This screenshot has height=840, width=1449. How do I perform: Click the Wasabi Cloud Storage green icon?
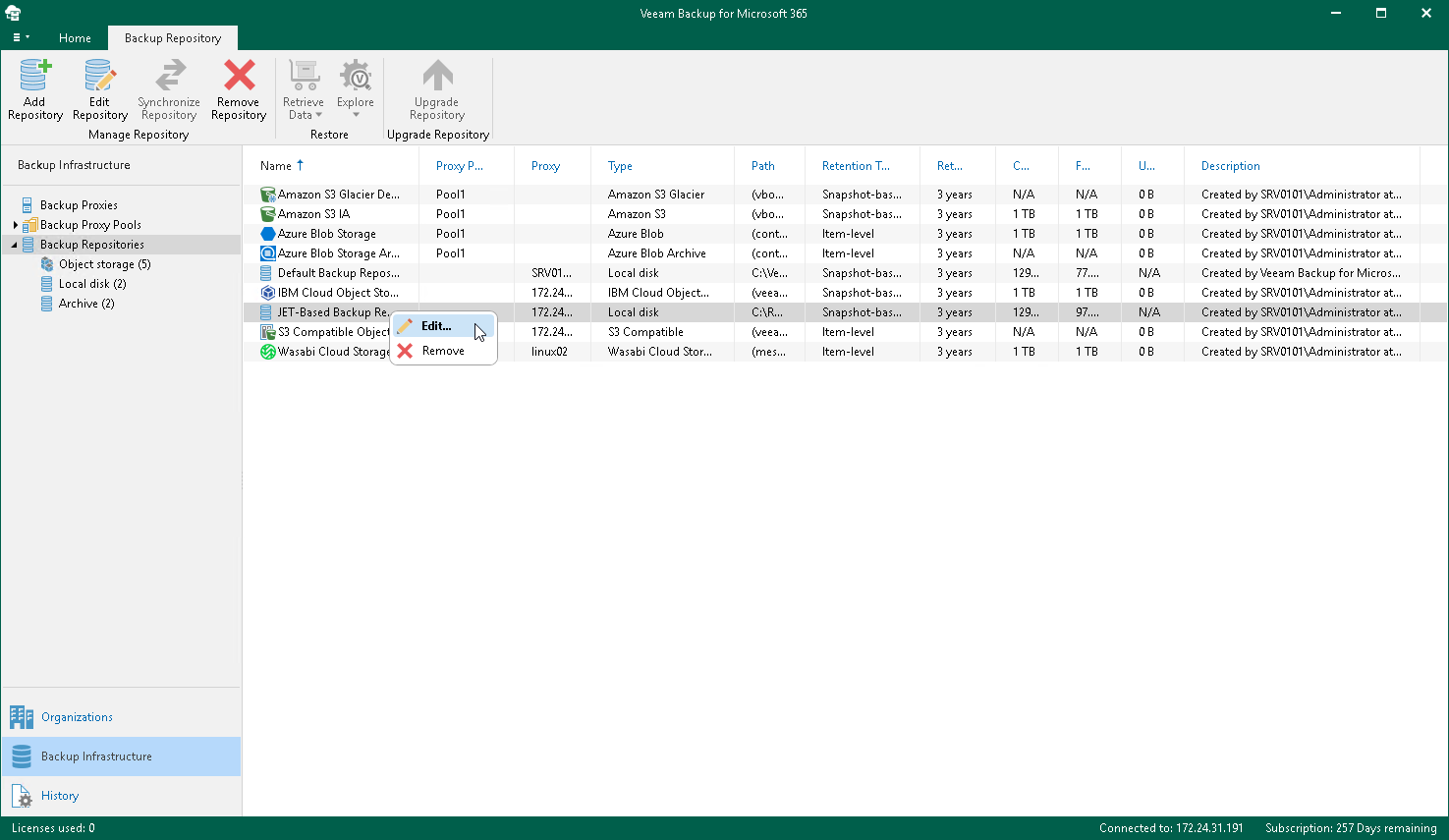(267, 352)
